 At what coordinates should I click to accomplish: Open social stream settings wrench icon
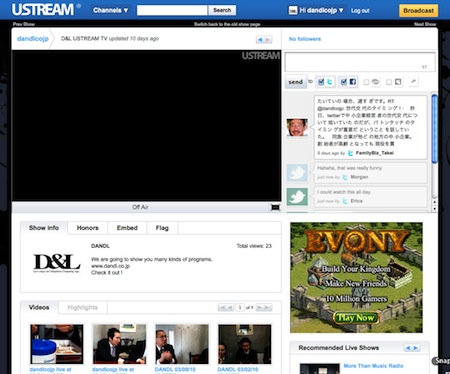(413, 82)
